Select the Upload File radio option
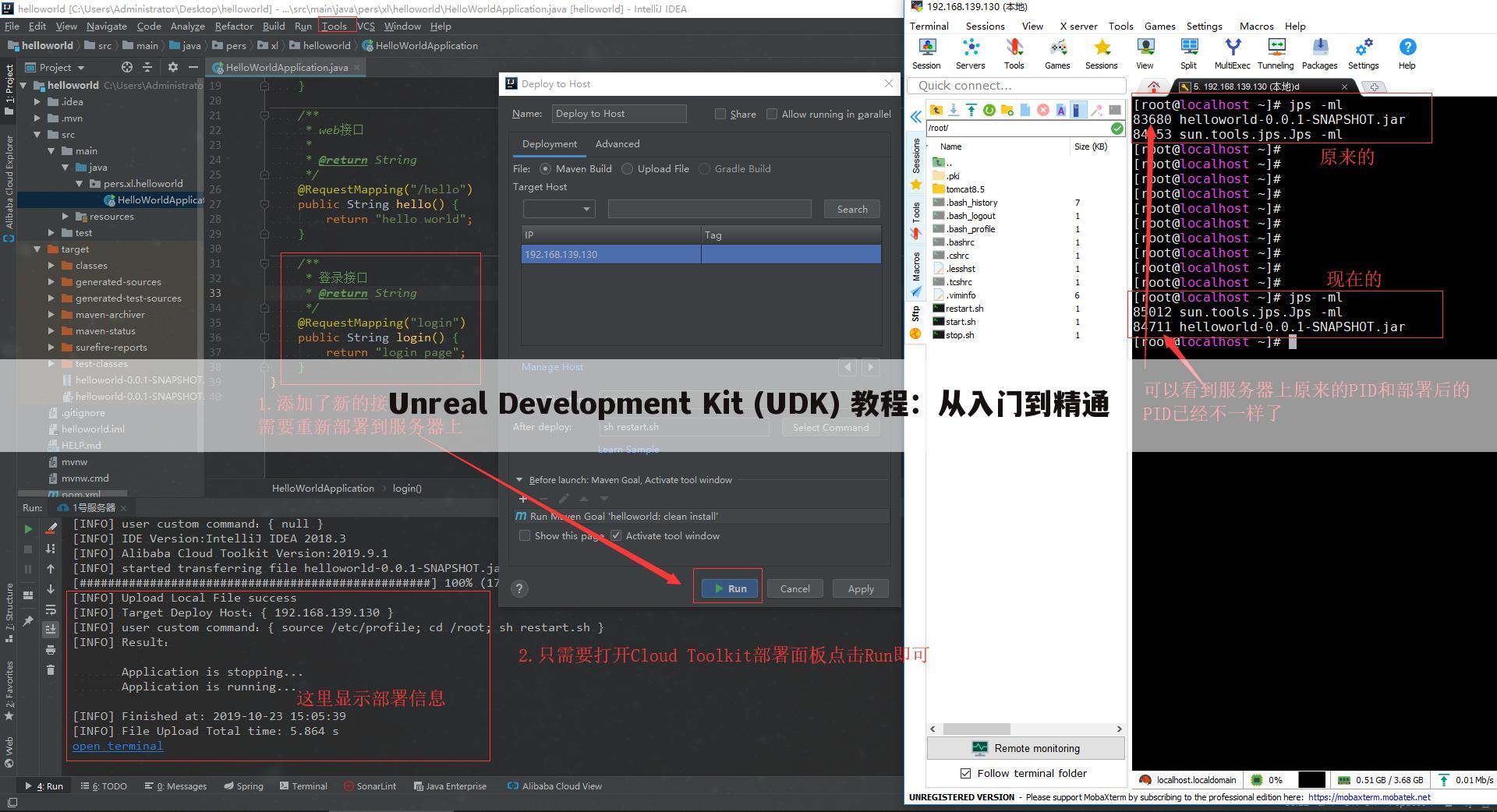 point(627,168)
